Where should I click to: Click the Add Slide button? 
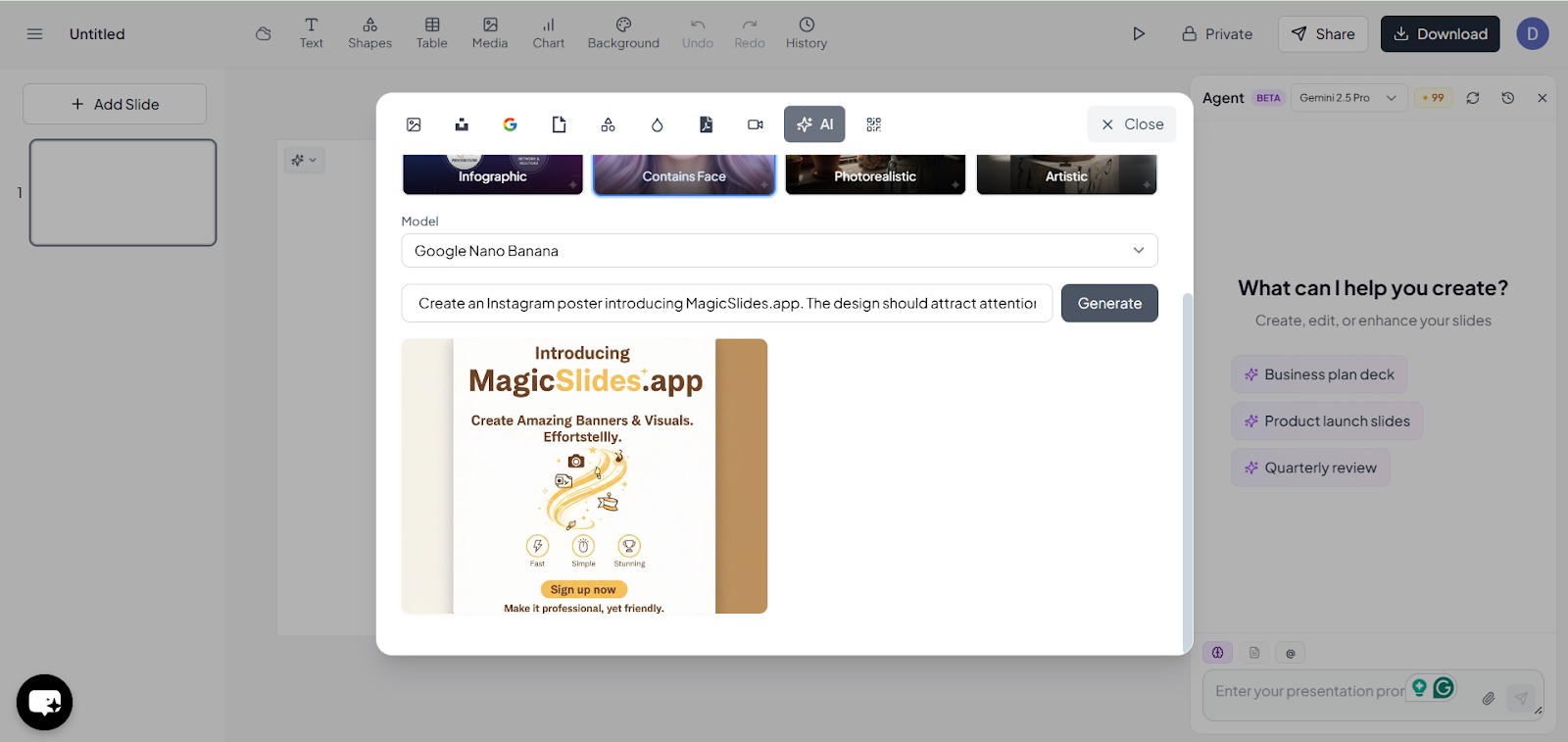(115, 104)
